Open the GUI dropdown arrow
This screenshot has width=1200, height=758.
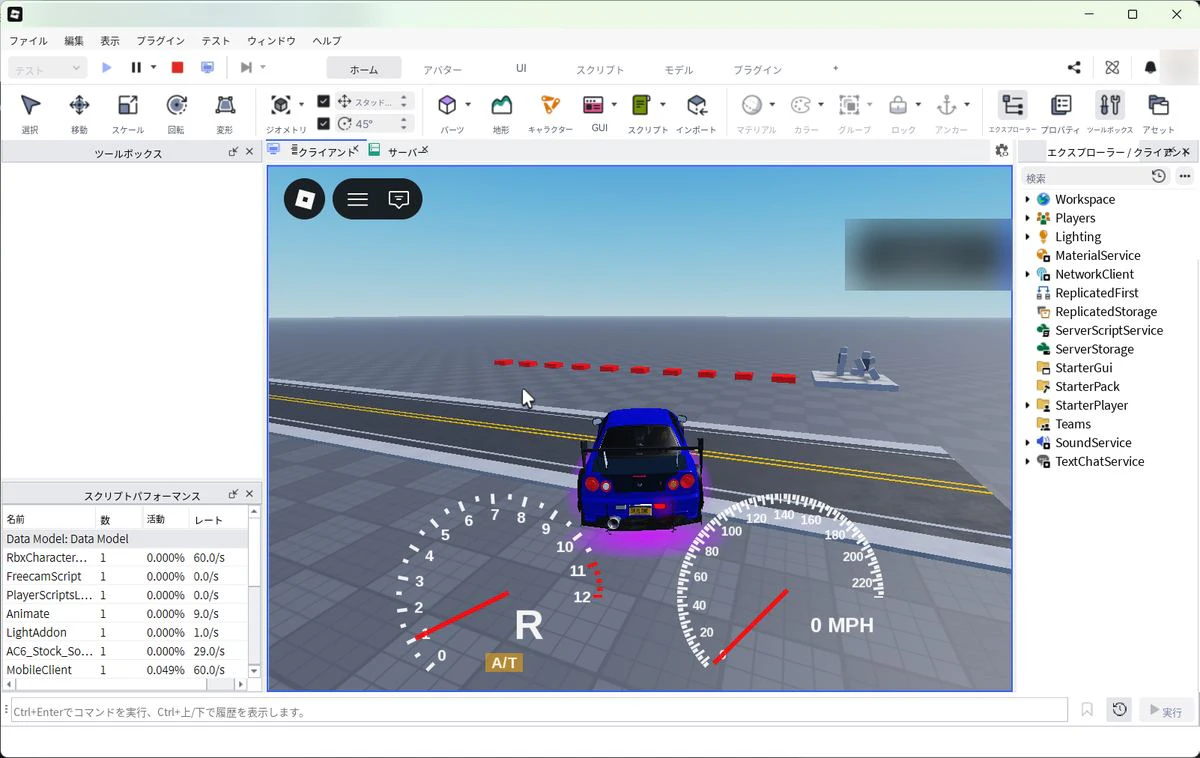click(x=614, y=104)
